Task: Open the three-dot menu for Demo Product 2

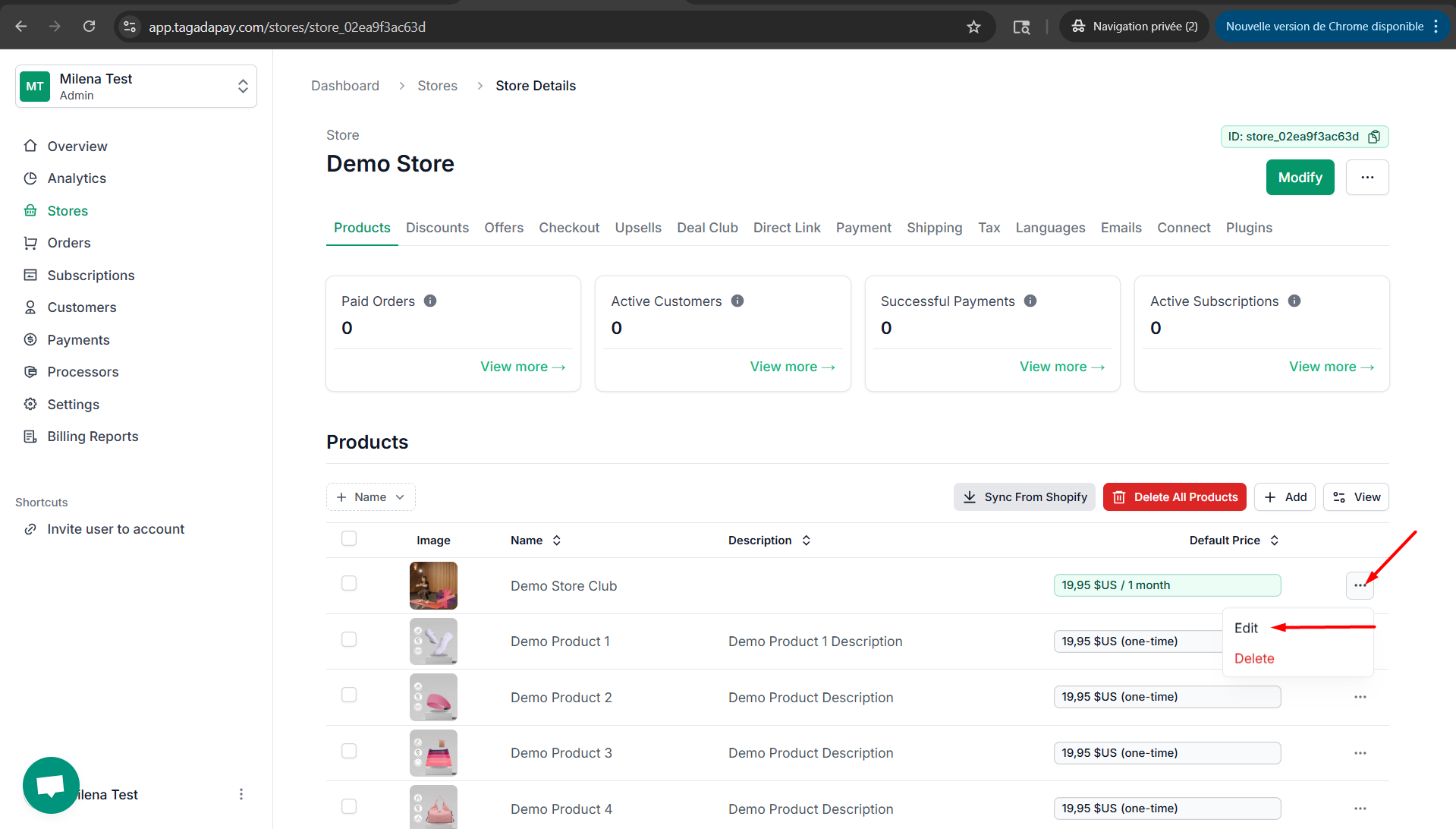Action: (1360, 697)
